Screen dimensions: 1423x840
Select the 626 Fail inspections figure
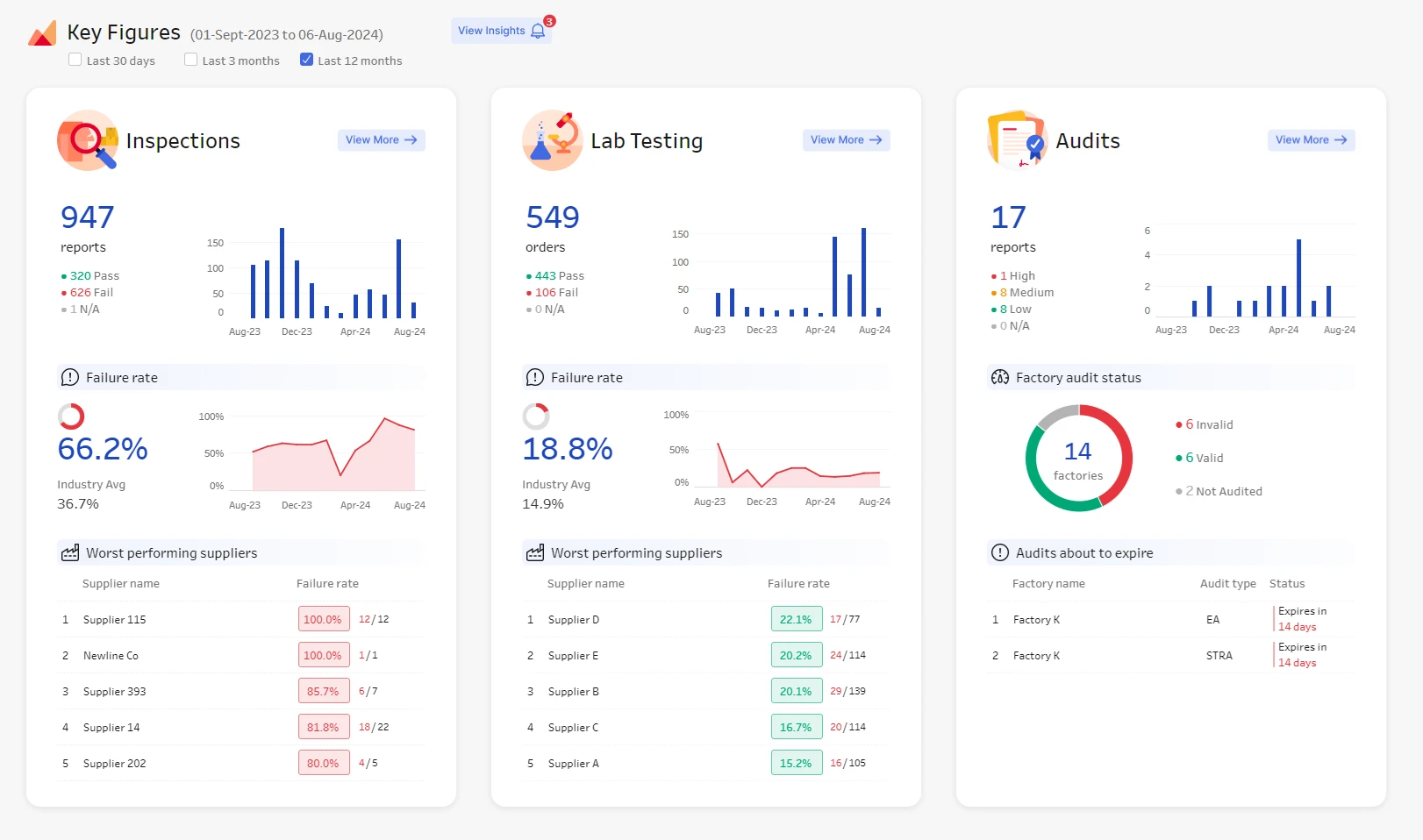87,293
